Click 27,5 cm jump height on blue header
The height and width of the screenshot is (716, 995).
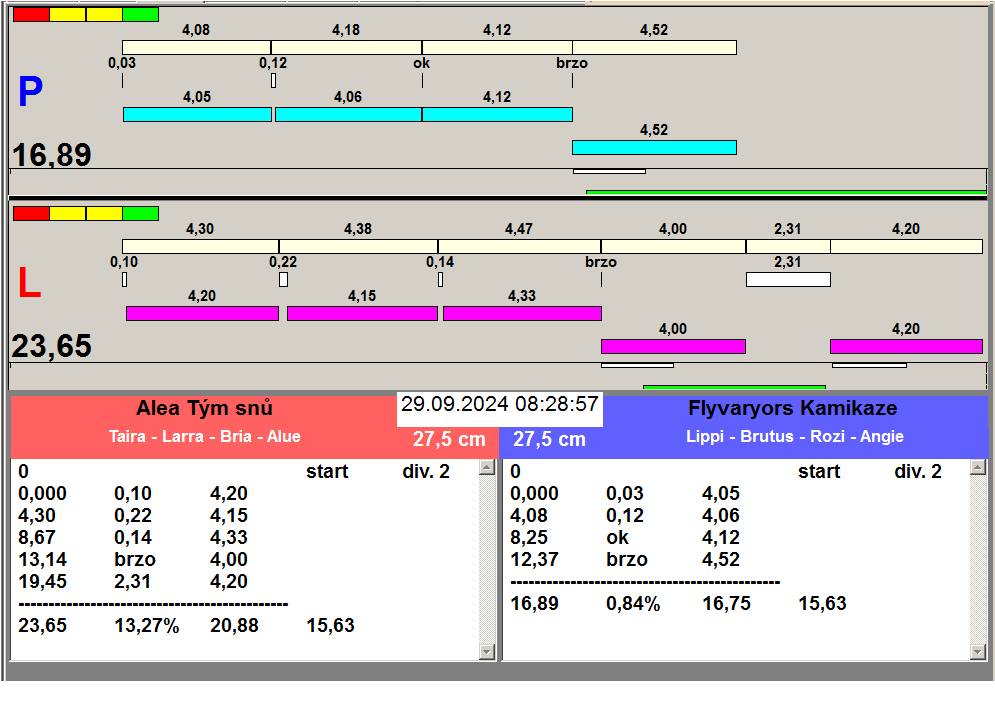pyautogui.click(x=550, y=439)
